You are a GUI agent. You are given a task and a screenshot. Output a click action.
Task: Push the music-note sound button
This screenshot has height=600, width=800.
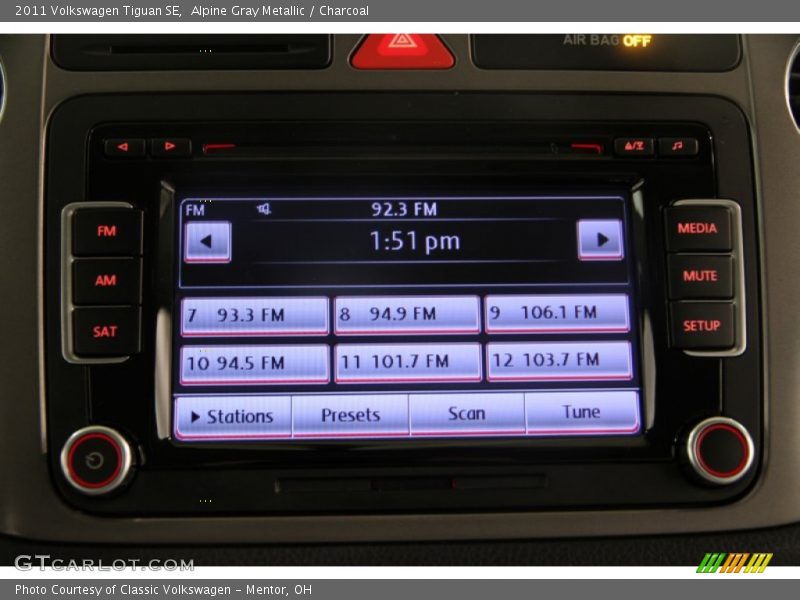678,146
